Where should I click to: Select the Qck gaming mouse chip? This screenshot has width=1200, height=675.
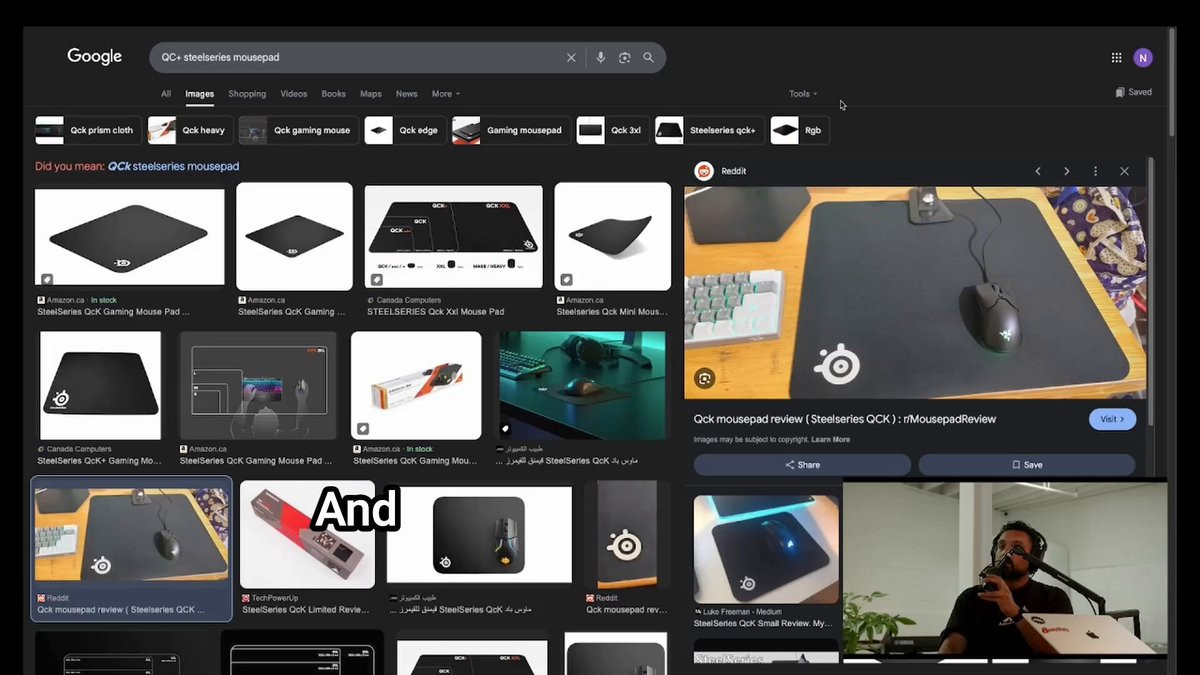[x=298, y=130]
